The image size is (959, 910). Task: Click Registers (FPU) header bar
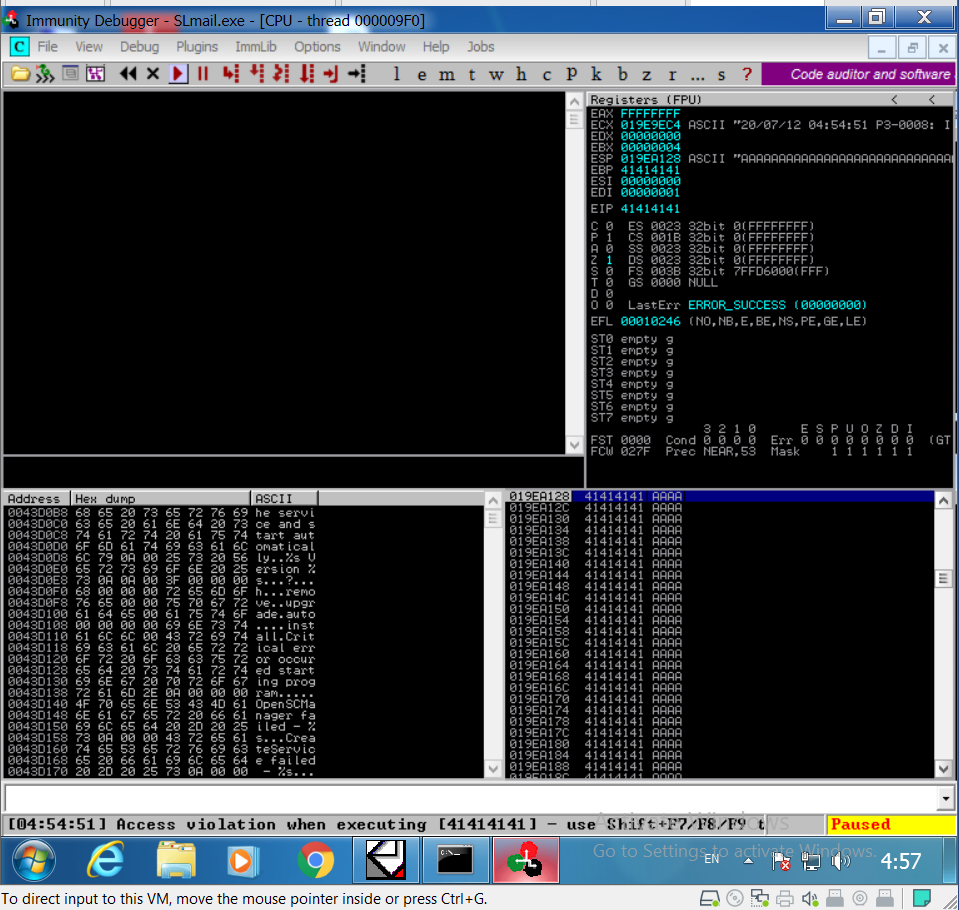click(771, 99)
